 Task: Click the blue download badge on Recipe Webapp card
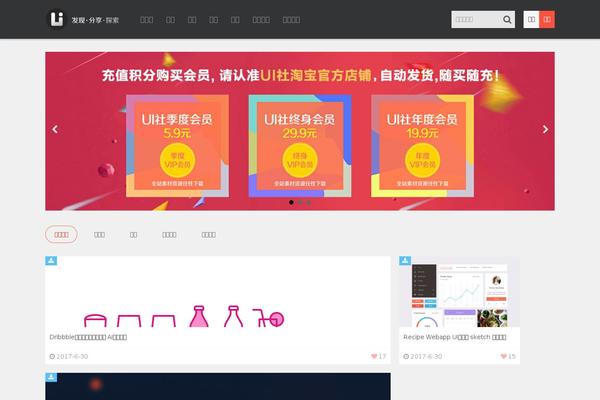coord(405,261)
